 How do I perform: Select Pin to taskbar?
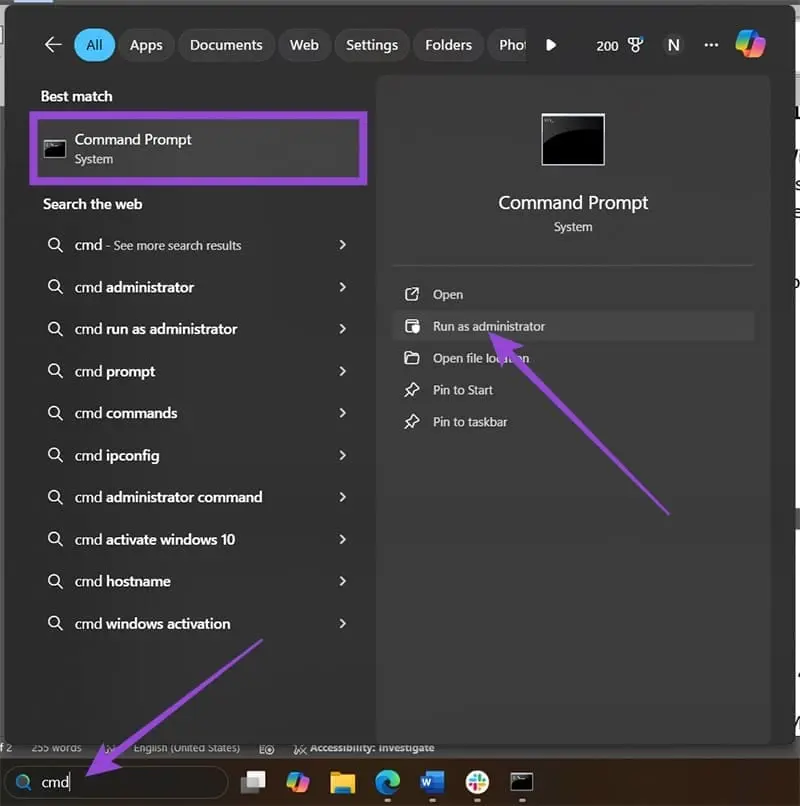[x=573, y=422]
